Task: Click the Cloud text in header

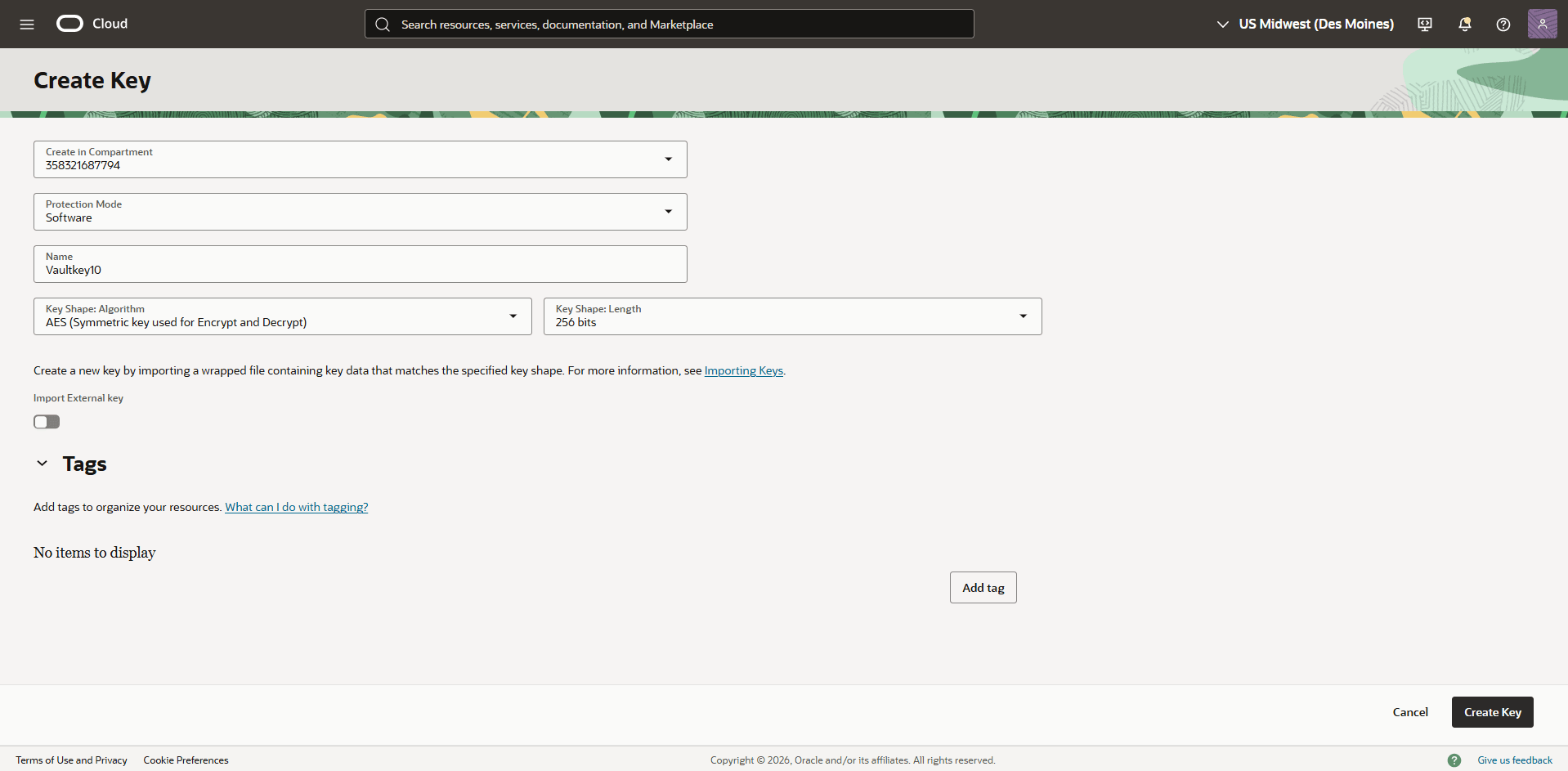Action: 110,24
